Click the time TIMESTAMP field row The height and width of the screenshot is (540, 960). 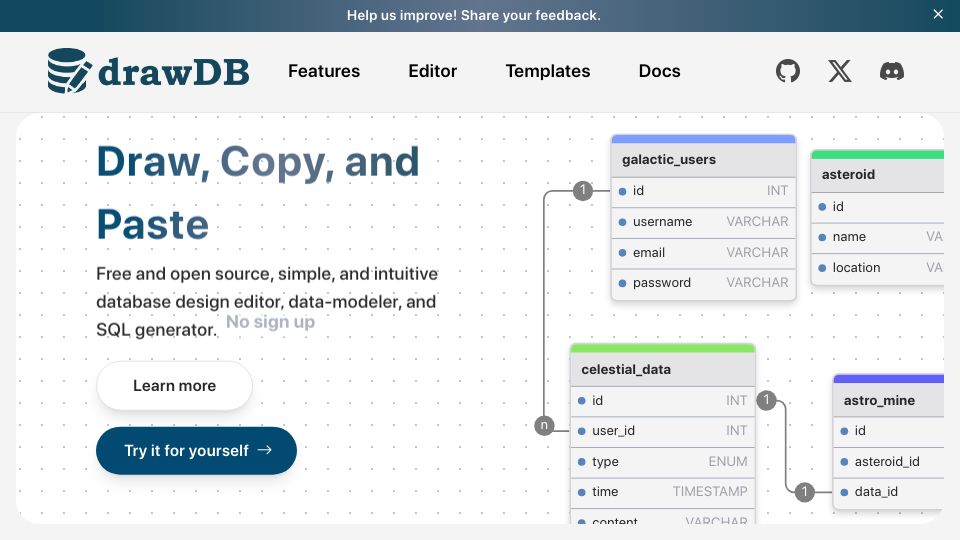(662, 492)
